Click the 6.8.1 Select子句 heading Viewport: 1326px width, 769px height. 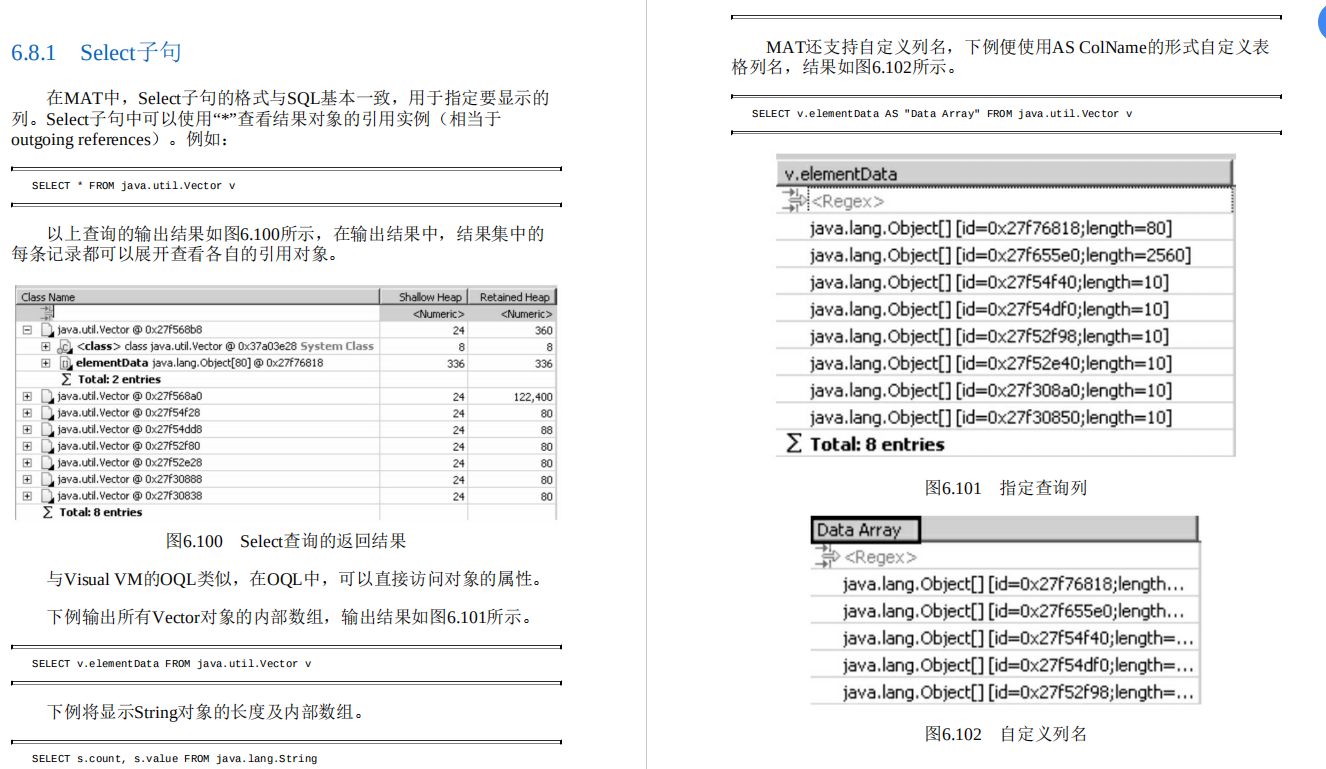click(x=96, y=52)
